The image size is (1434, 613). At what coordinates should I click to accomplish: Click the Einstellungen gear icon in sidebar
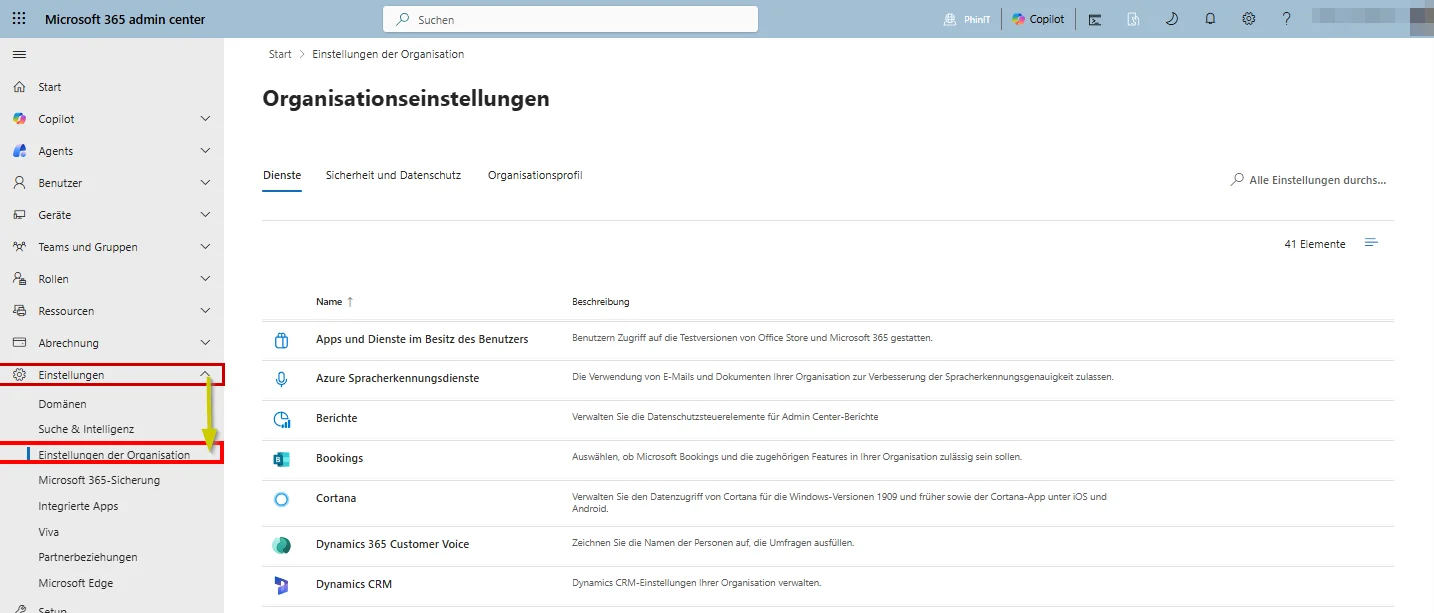click(x=19, y=375)
